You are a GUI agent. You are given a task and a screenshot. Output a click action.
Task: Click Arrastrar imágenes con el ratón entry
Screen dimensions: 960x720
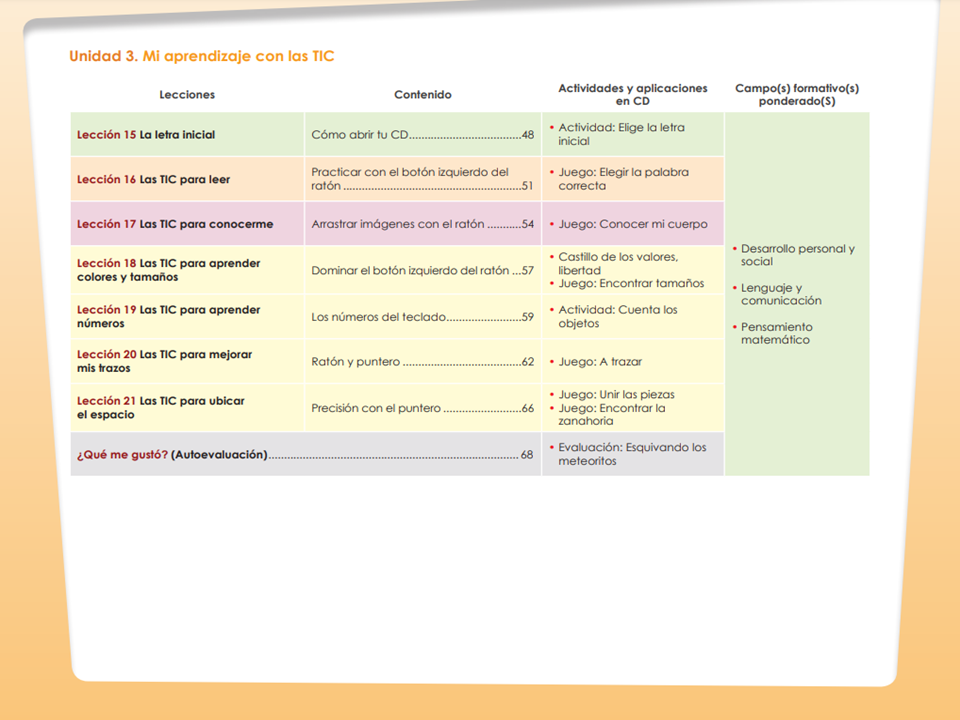[x=422, y=224]
